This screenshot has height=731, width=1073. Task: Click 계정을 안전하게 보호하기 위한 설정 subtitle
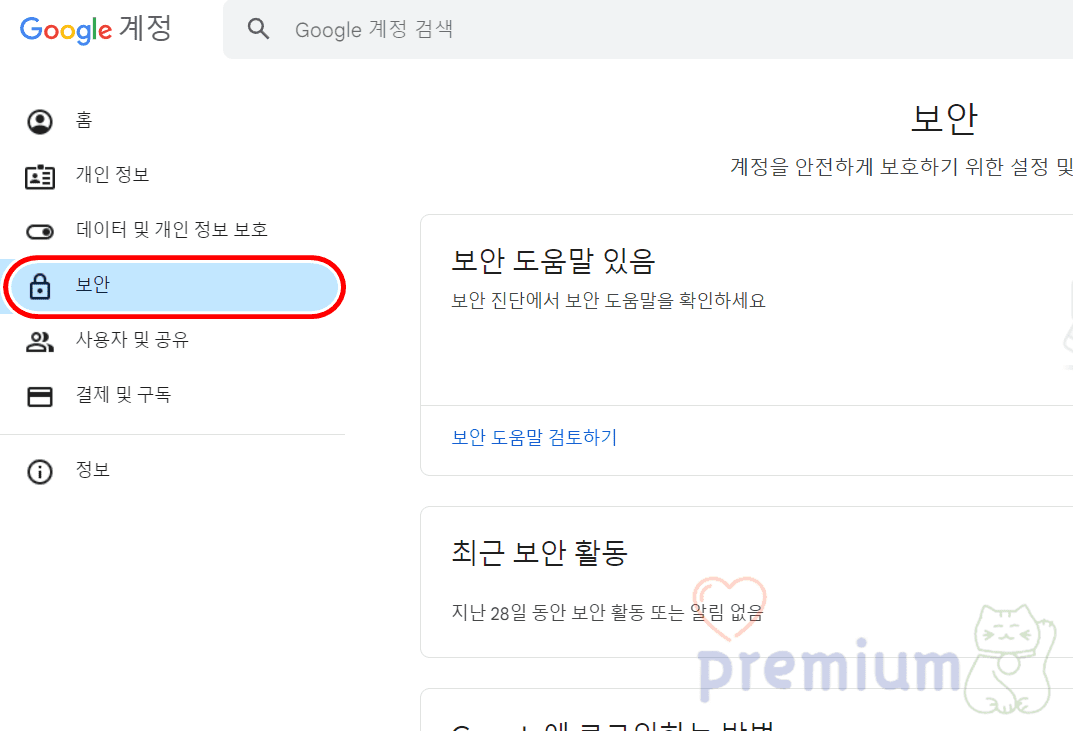(901, 166)
